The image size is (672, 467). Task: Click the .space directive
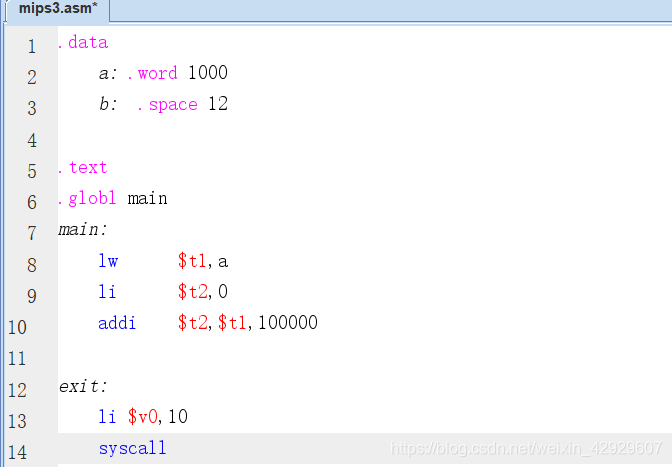(x=168, y=105)
